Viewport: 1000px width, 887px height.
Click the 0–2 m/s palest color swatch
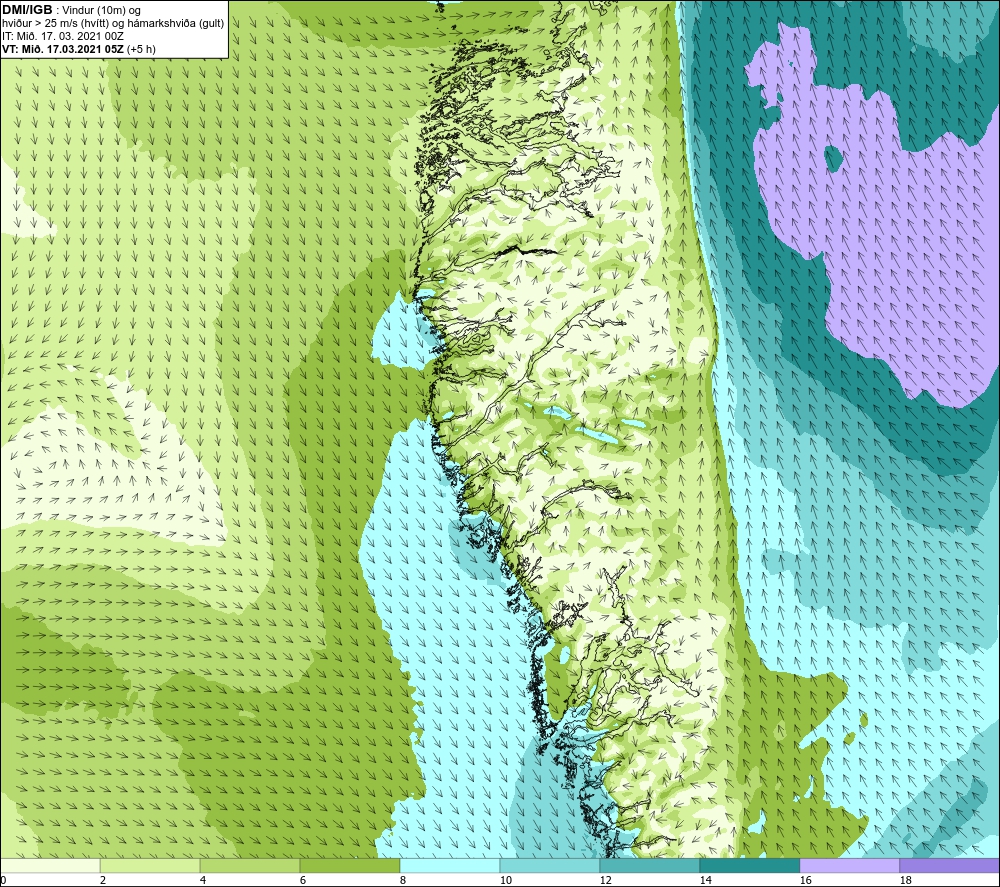pyautogui.click(x=50, y=865)
